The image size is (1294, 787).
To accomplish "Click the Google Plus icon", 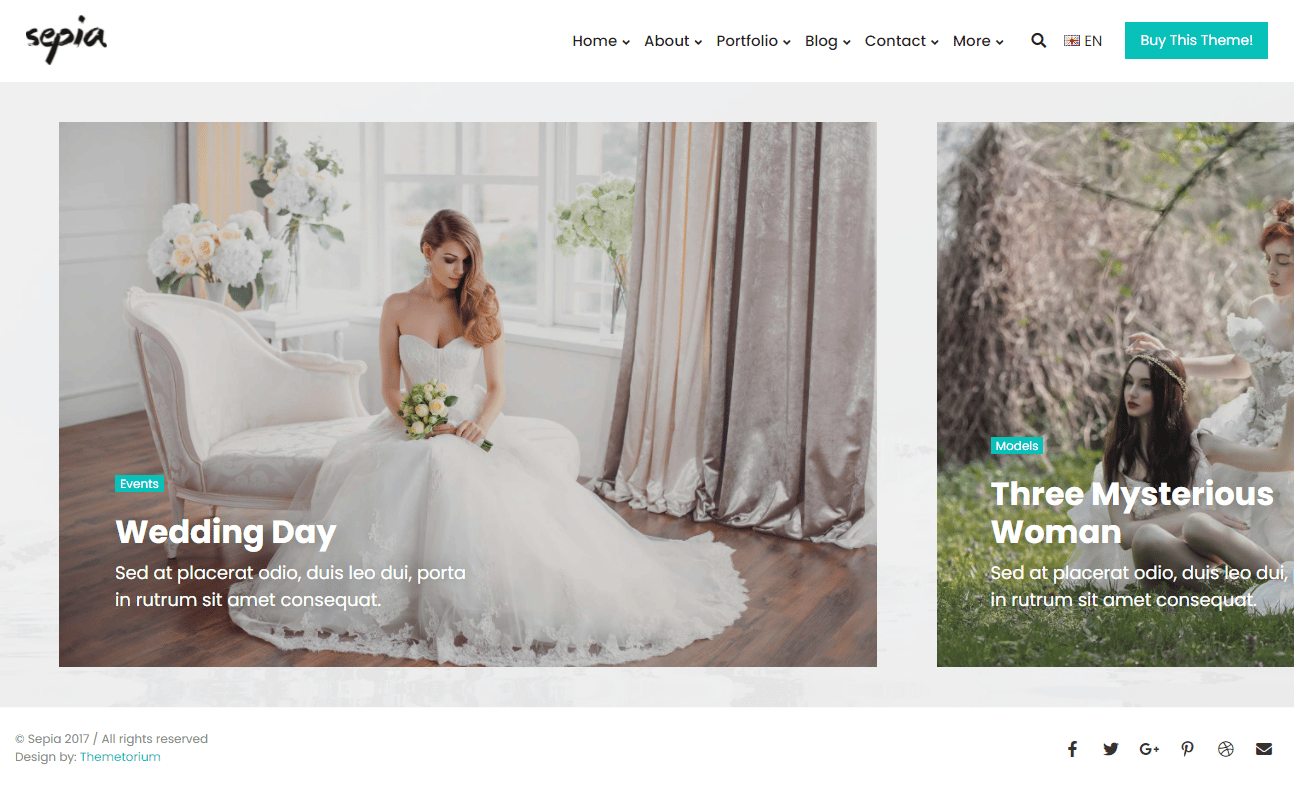I will point(1149,749).
